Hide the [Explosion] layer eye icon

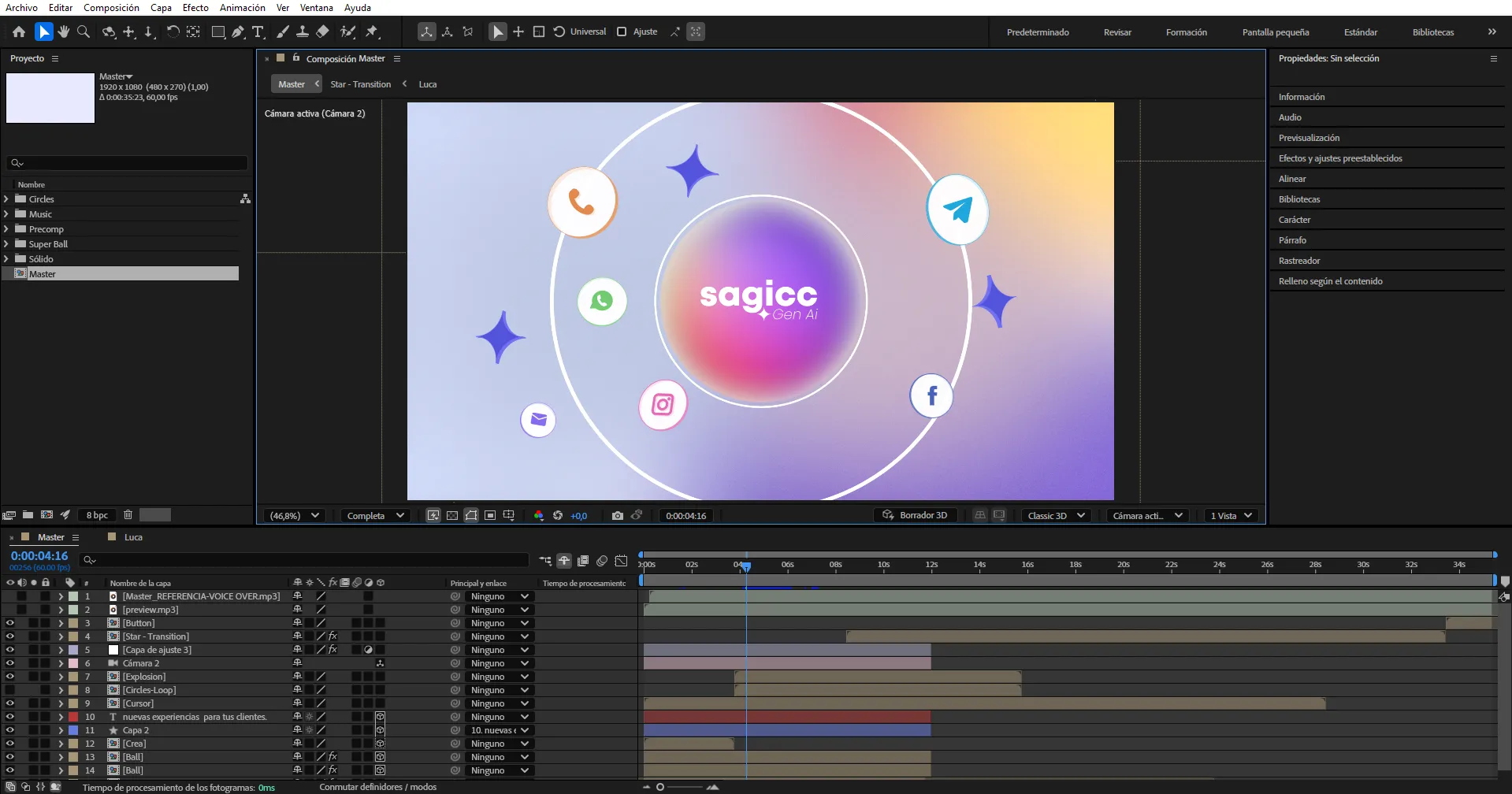(x=9, y=676)
